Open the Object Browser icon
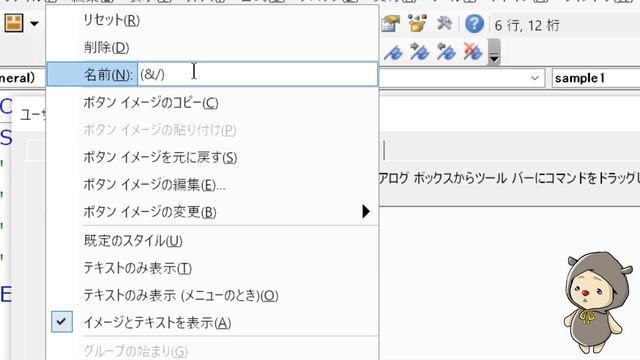 (x=418, y=24)
